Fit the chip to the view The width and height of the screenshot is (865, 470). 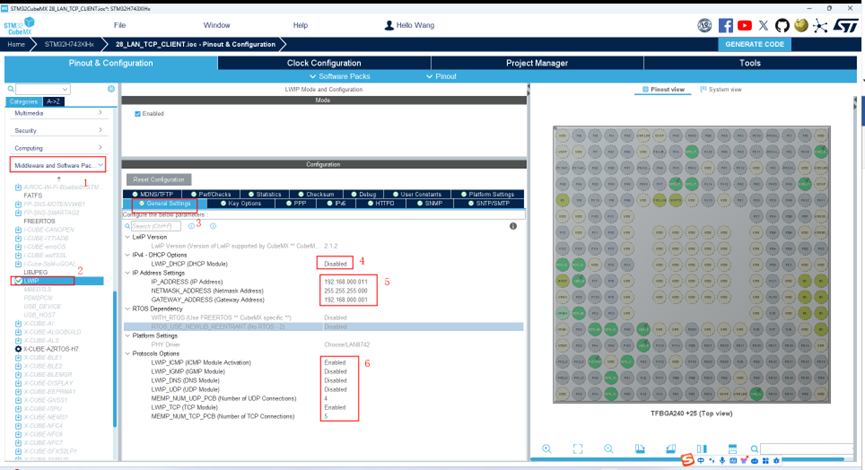click(578, 448)
